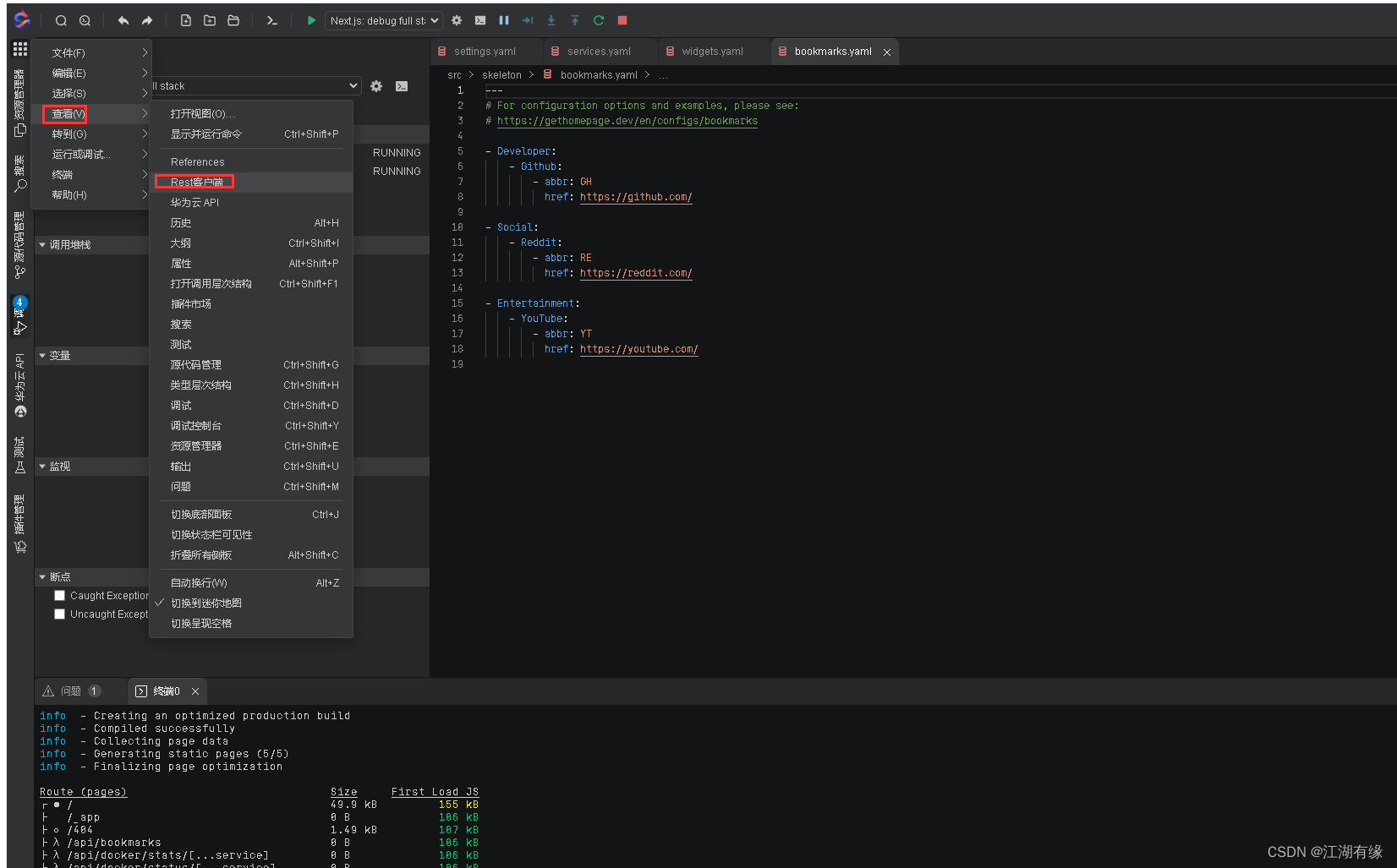
Task: Select the 查看(V) menu item
Action: coord(91,113)
